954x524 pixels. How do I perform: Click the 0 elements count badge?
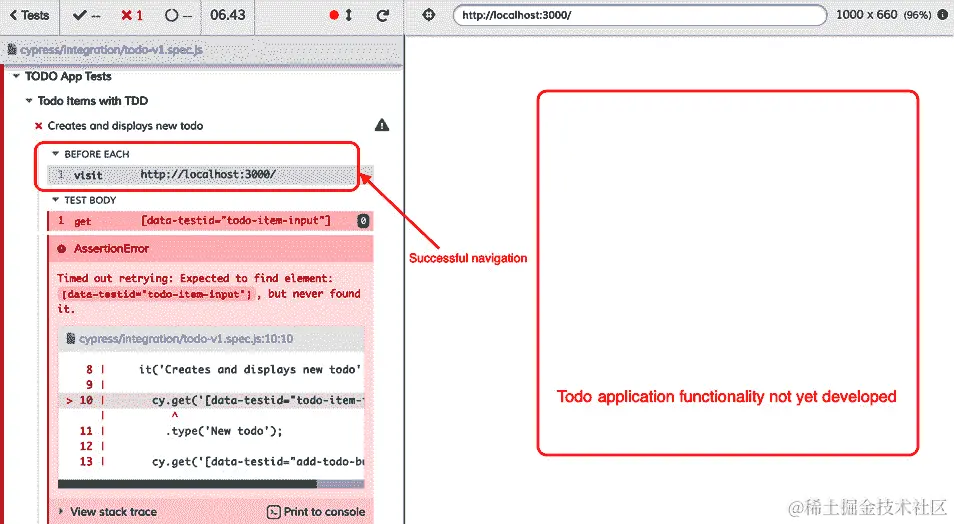click(363, 221)
